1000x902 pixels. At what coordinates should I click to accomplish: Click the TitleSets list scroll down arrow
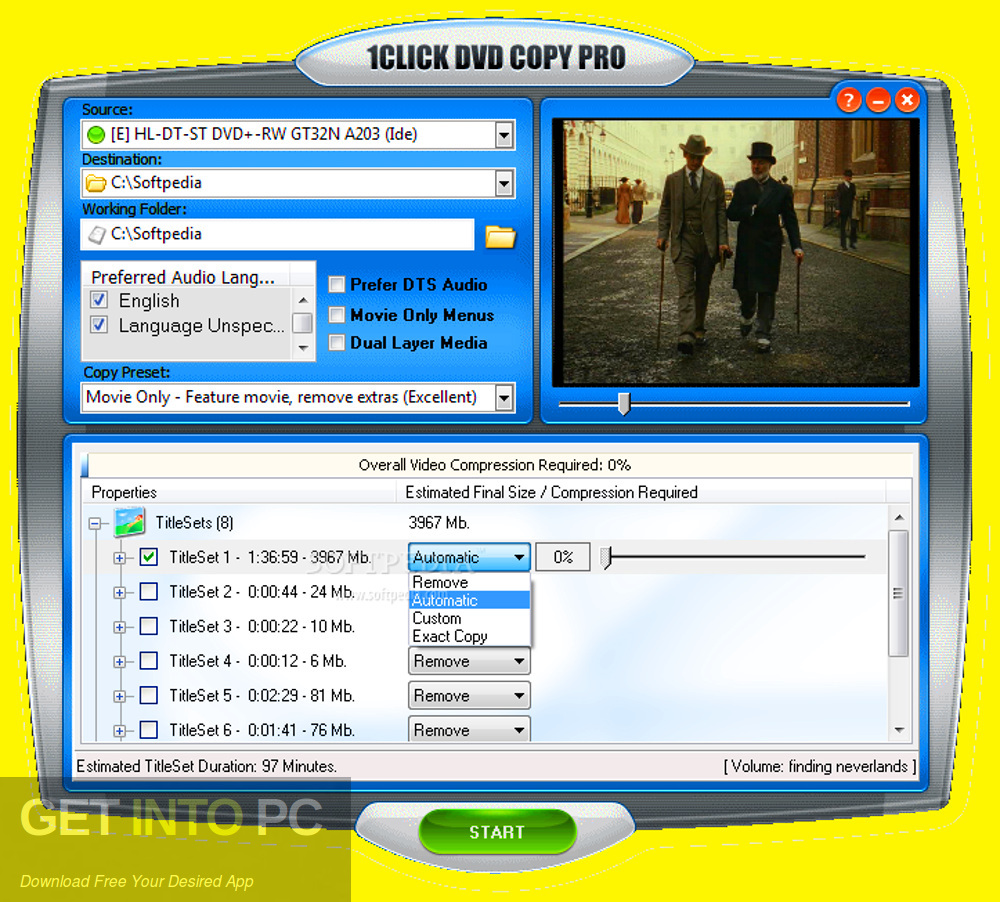[899, 730]
